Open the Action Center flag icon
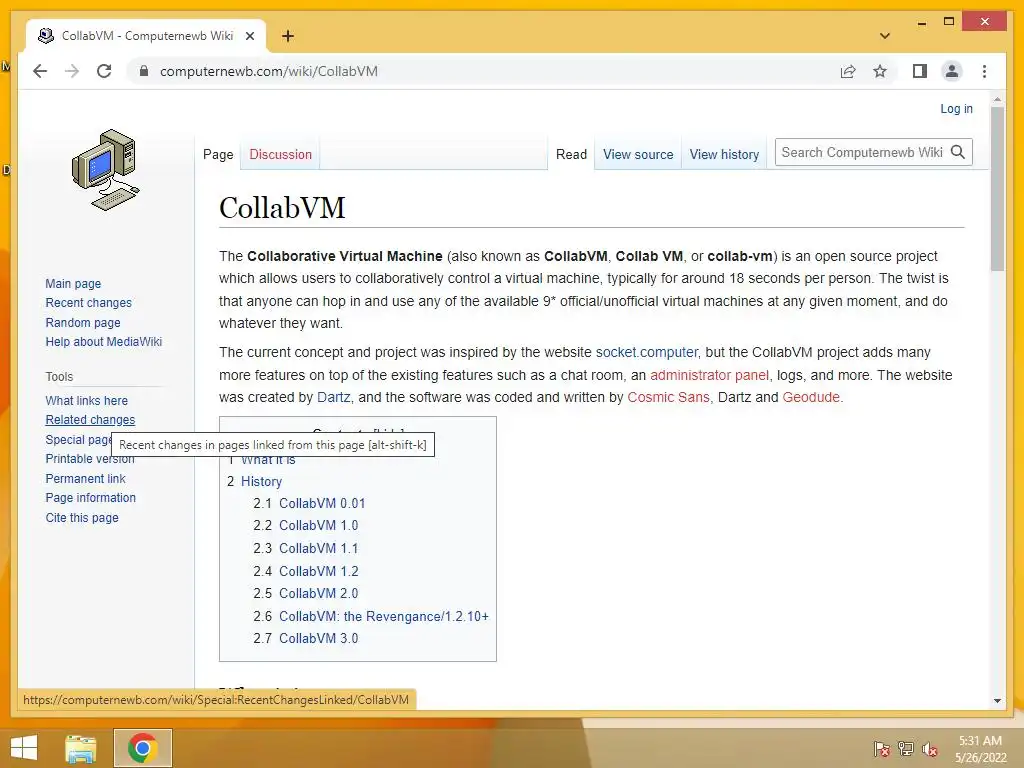Image resolution: width=1024 pixels, height=768 pixels. (881, 749)
